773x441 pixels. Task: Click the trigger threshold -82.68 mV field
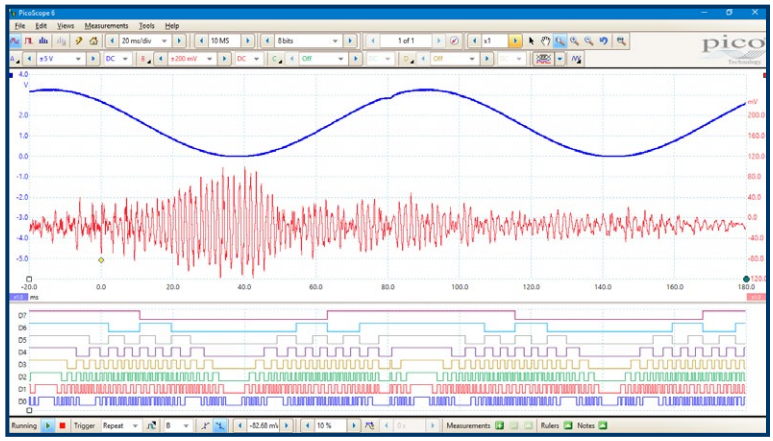pyautogui.click(x=263, y=426)
